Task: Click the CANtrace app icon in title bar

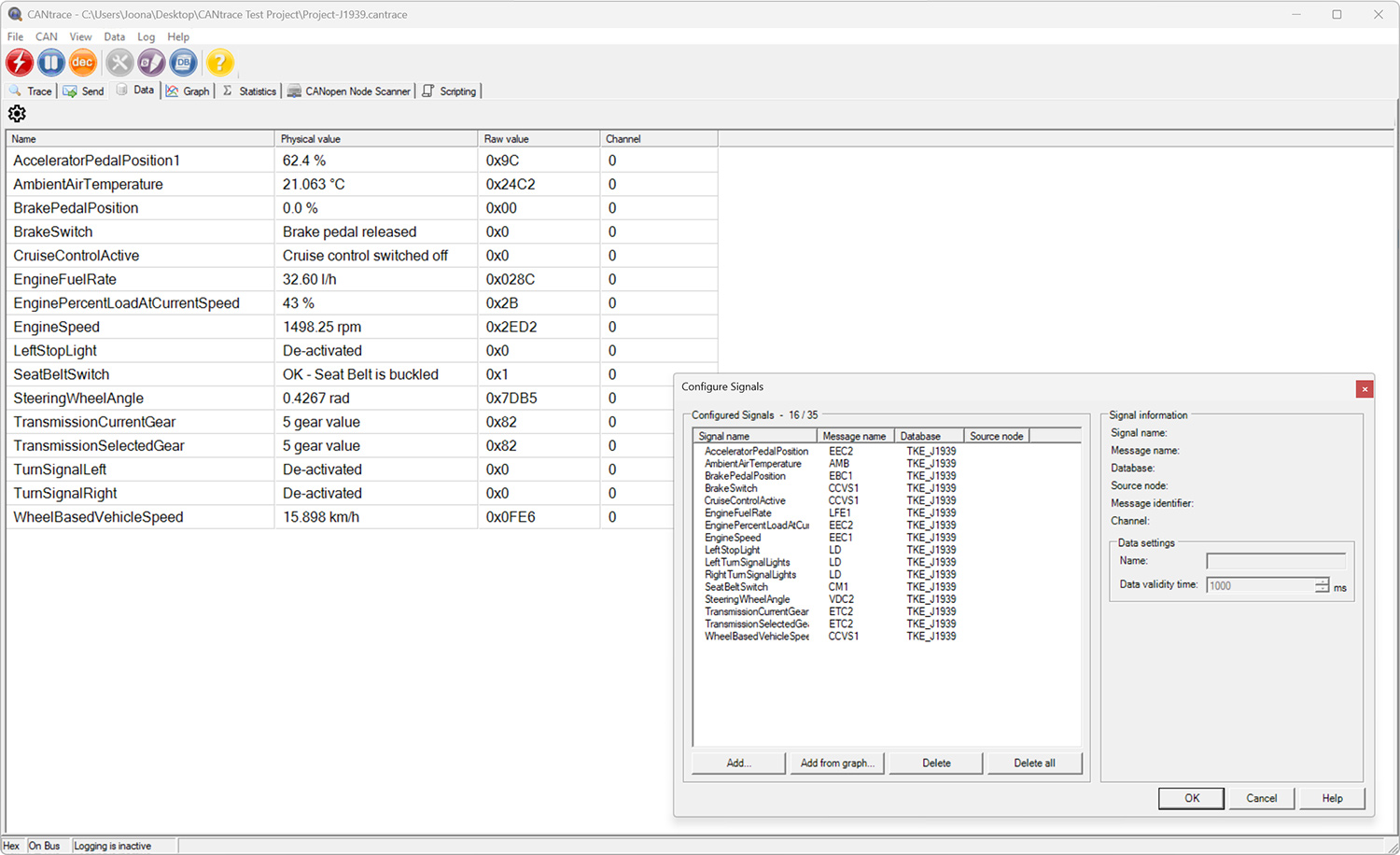Action: click(15, 14)
